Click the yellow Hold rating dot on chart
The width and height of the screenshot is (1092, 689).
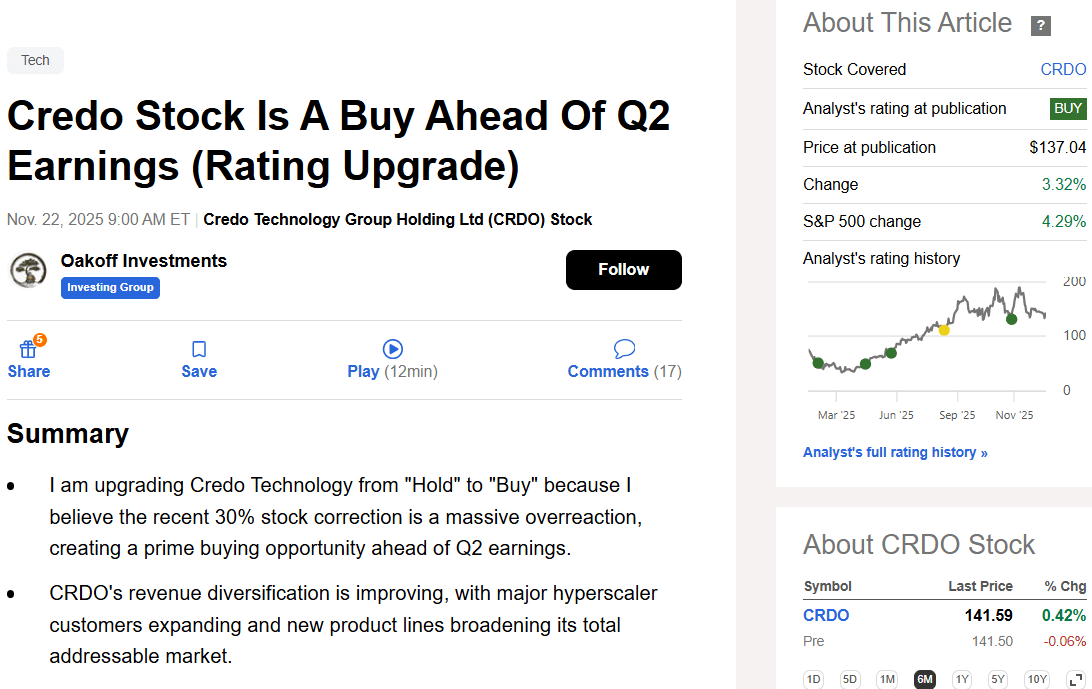(944, 329)
